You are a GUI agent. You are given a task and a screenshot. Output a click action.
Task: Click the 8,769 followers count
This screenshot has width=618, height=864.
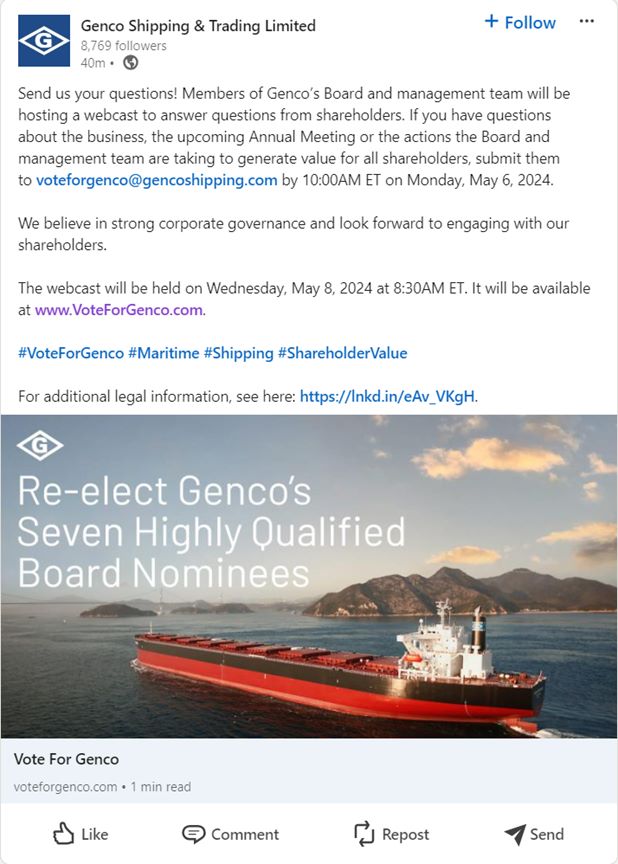click(x=123, y=45)
